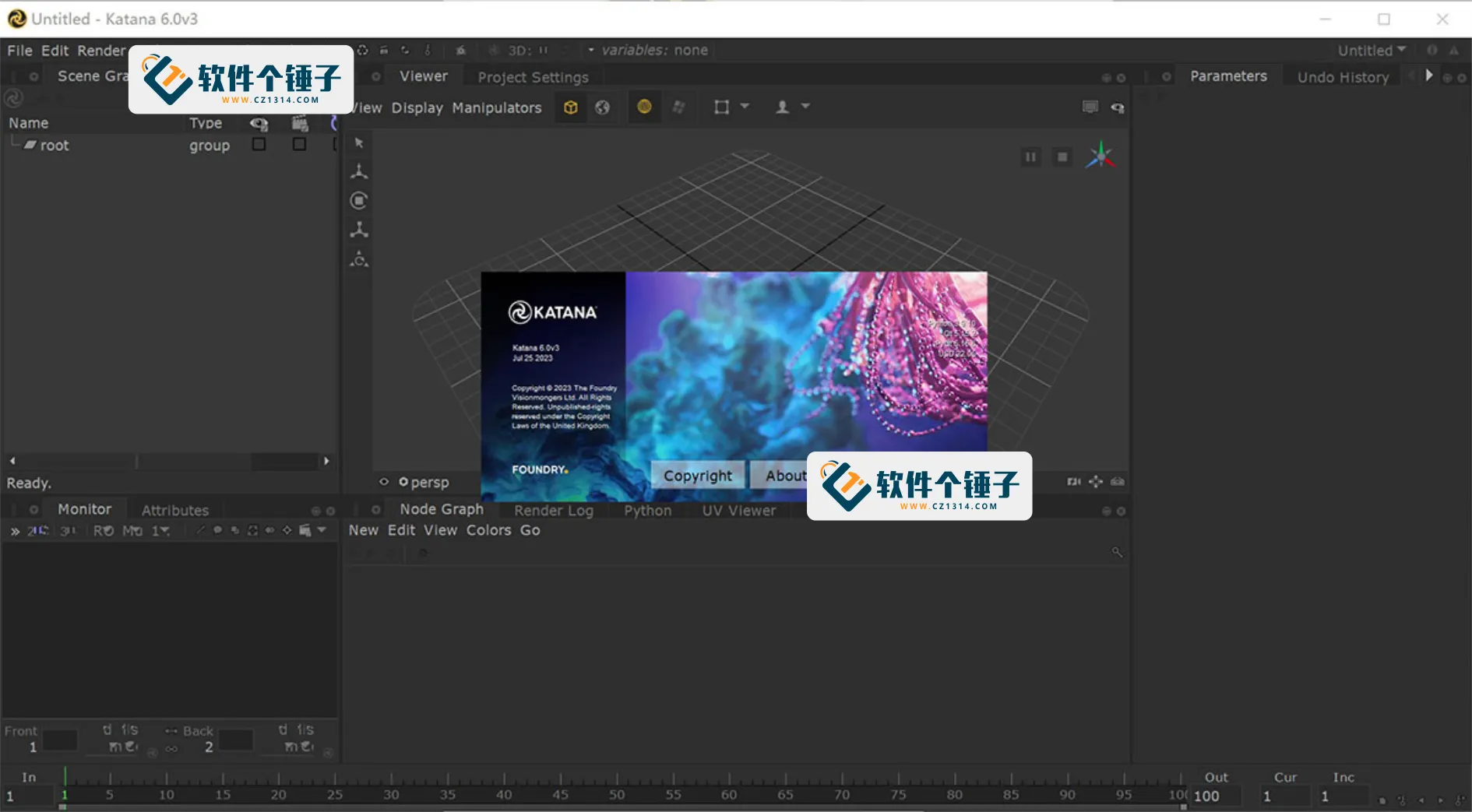1472x812 pixels.
Task: Select the root row in Scene Graph
Action: [x=170, y=145]
